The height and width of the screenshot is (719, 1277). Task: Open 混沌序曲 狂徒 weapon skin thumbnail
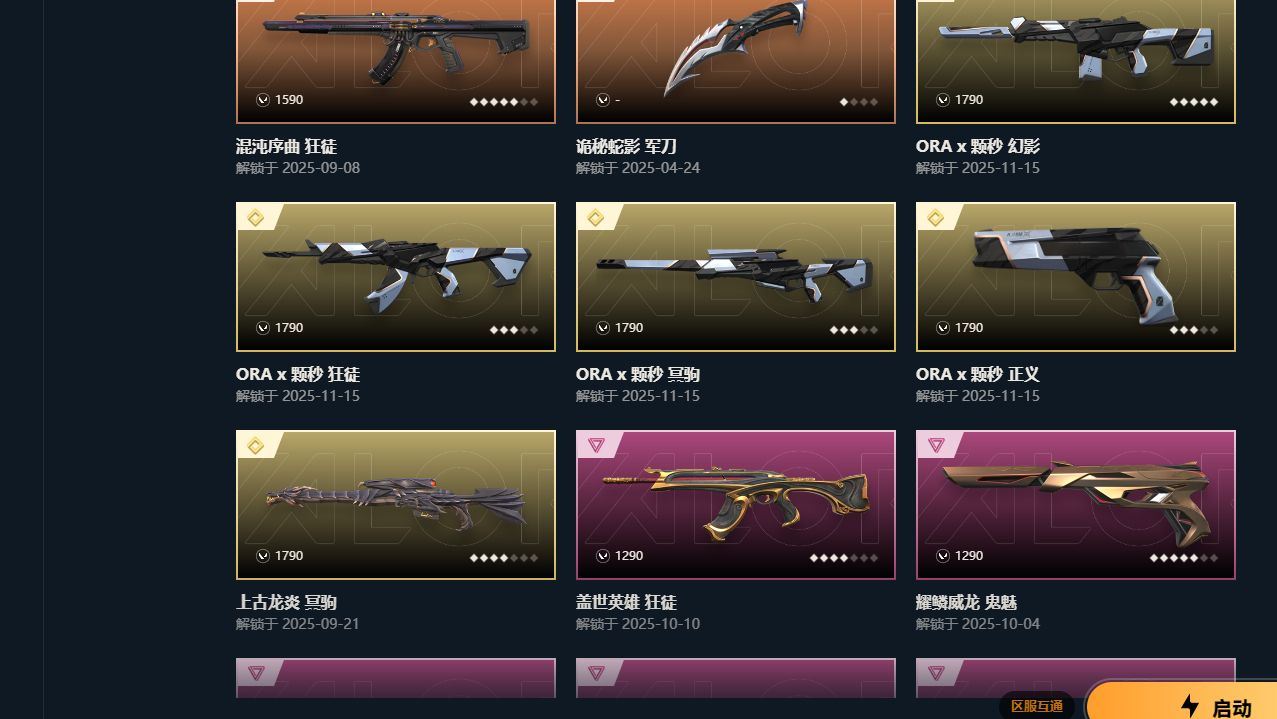pos(396,60)
